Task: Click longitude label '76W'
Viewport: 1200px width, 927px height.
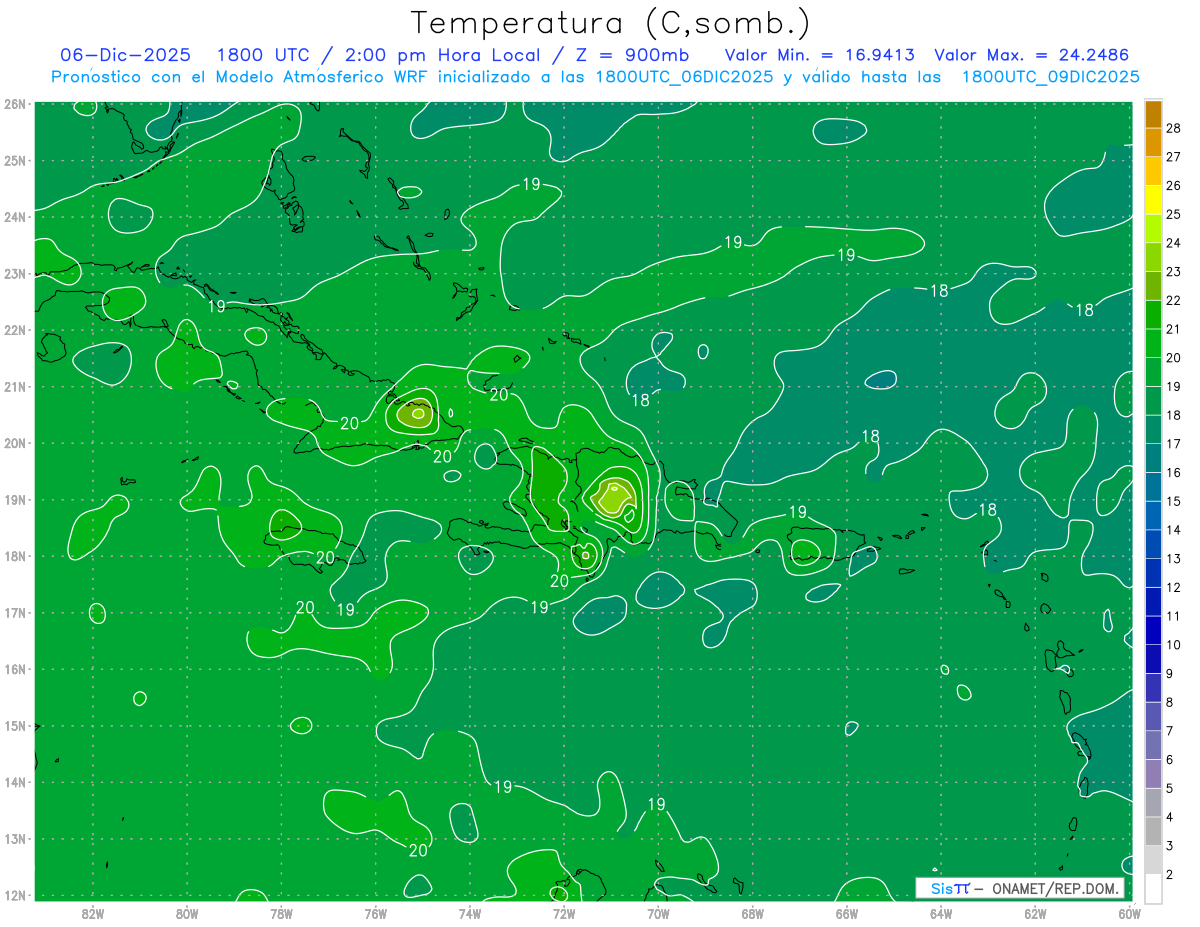Action: coord(375,913)
